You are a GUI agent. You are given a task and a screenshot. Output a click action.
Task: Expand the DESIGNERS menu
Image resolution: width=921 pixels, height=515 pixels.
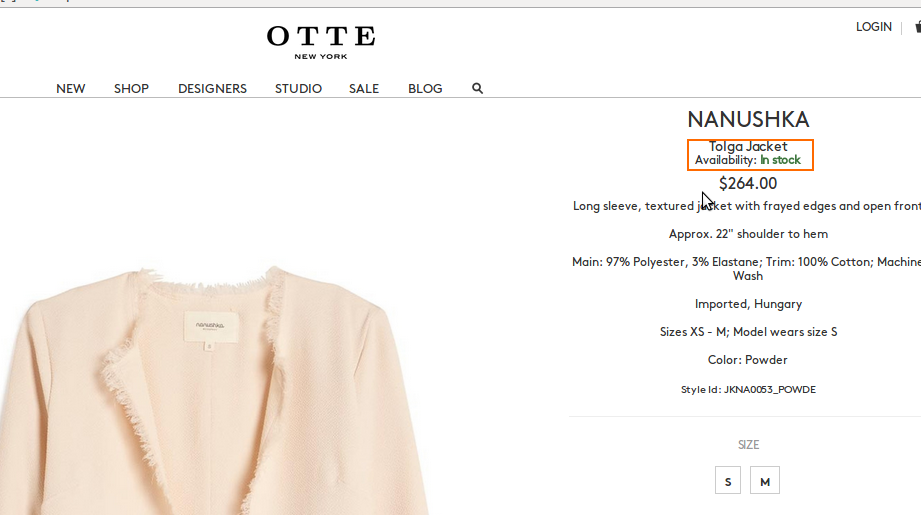(x=212, y=88)
